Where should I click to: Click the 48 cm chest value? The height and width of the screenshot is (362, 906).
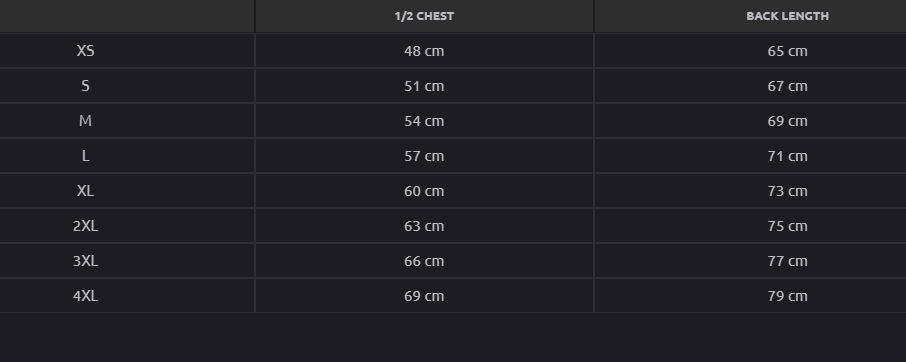(424, 51)
